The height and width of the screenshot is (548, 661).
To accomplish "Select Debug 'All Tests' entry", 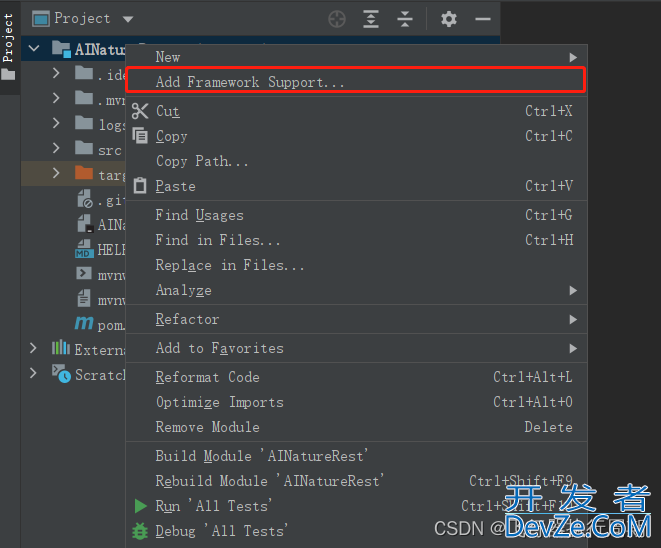I will pyautogui.click(x=356, y=531).
